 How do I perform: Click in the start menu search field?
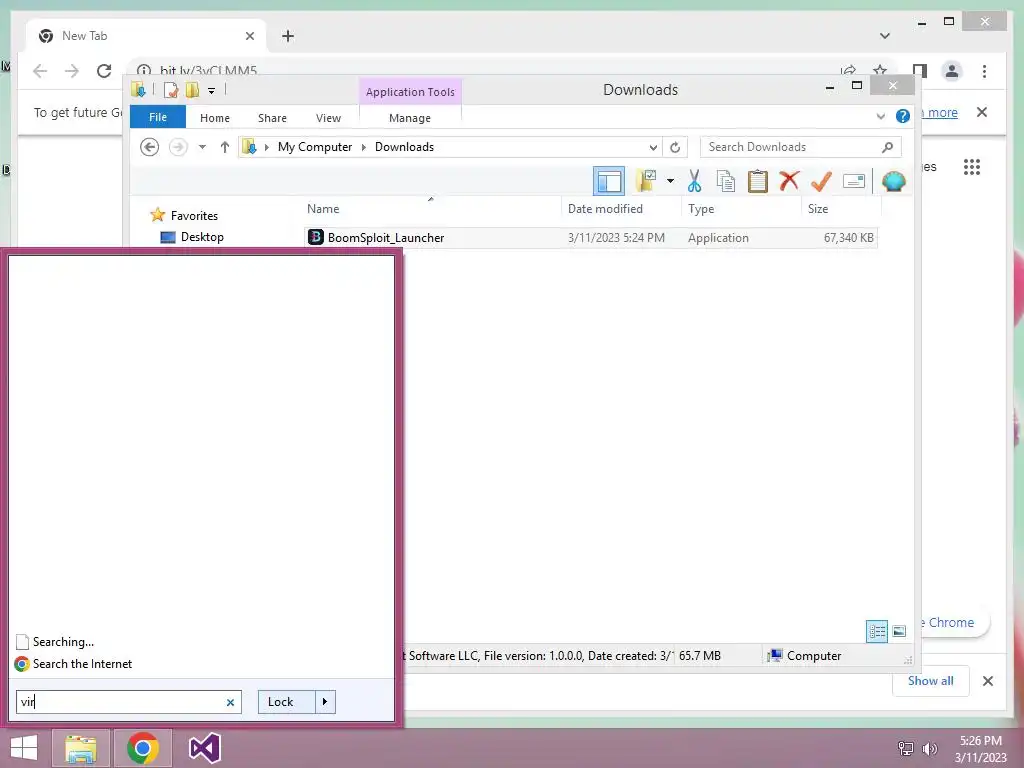[x=129, y=702]
